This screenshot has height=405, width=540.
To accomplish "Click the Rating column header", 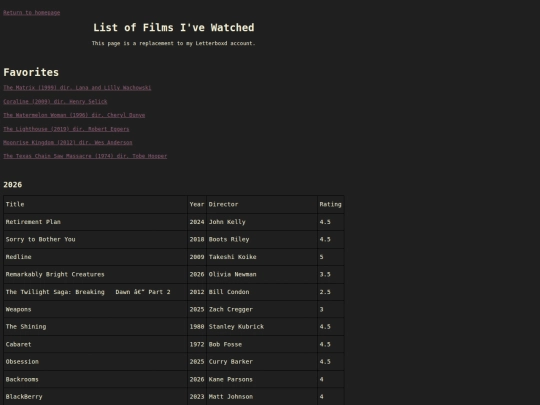I will tap(331, 205).
